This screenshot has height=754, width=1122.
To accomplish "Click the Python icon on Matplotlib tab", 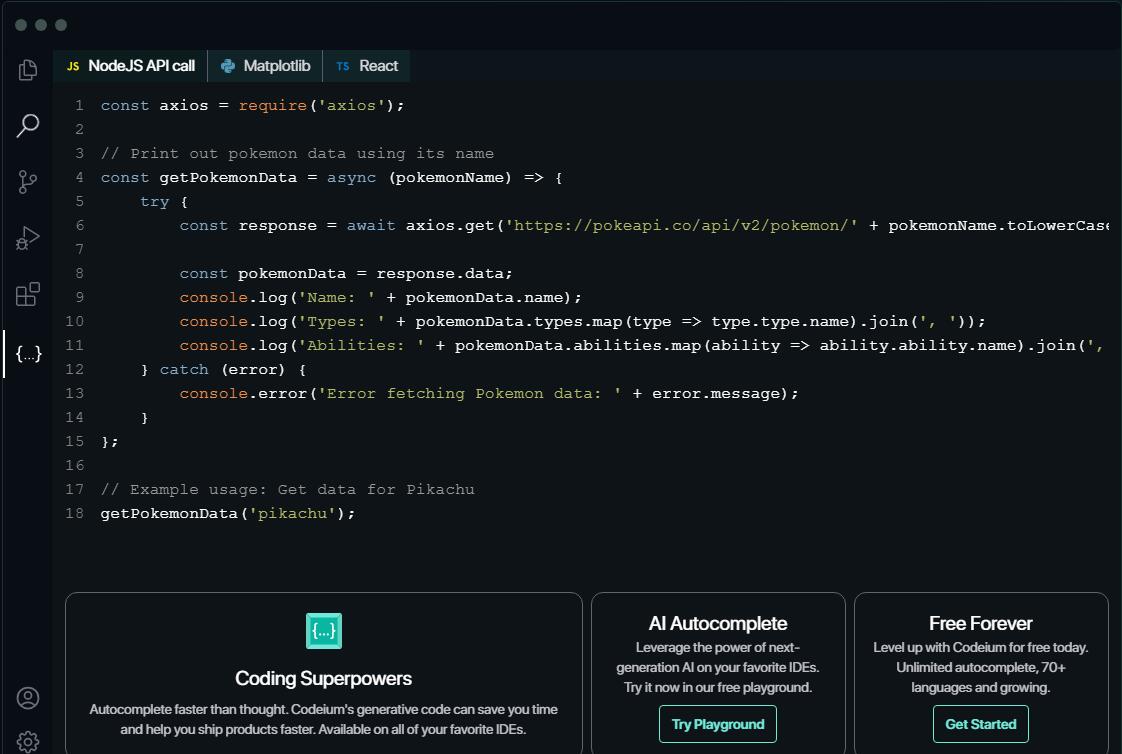I will (228, 66).
